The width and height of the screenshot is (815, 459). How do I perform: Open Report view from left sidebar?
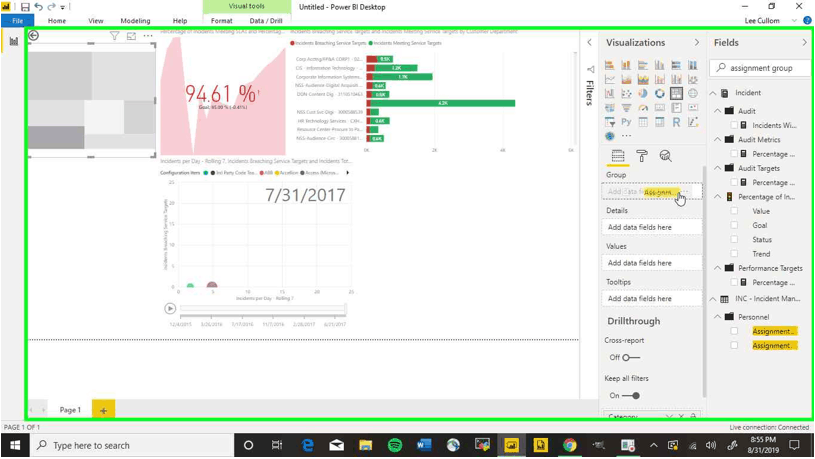14,42
